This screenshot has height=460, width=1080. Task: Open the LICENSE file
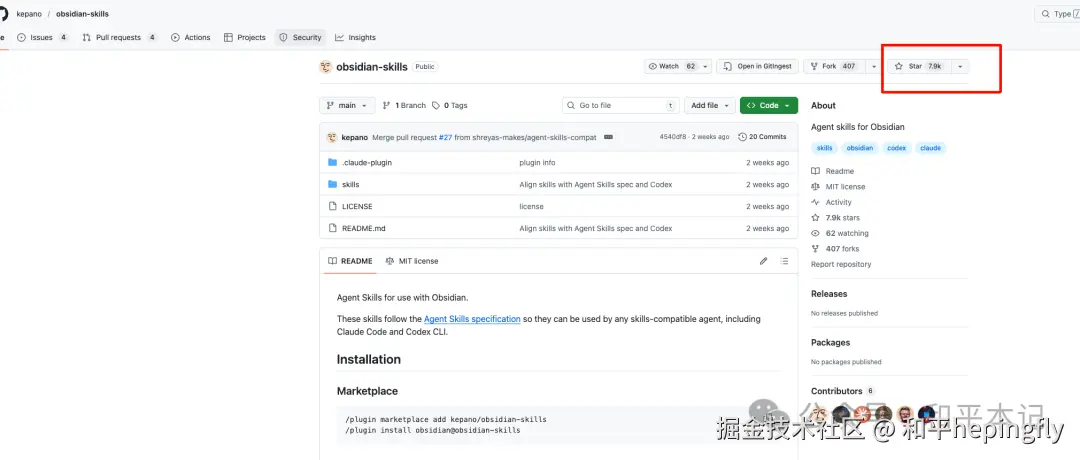coord(357,207)
